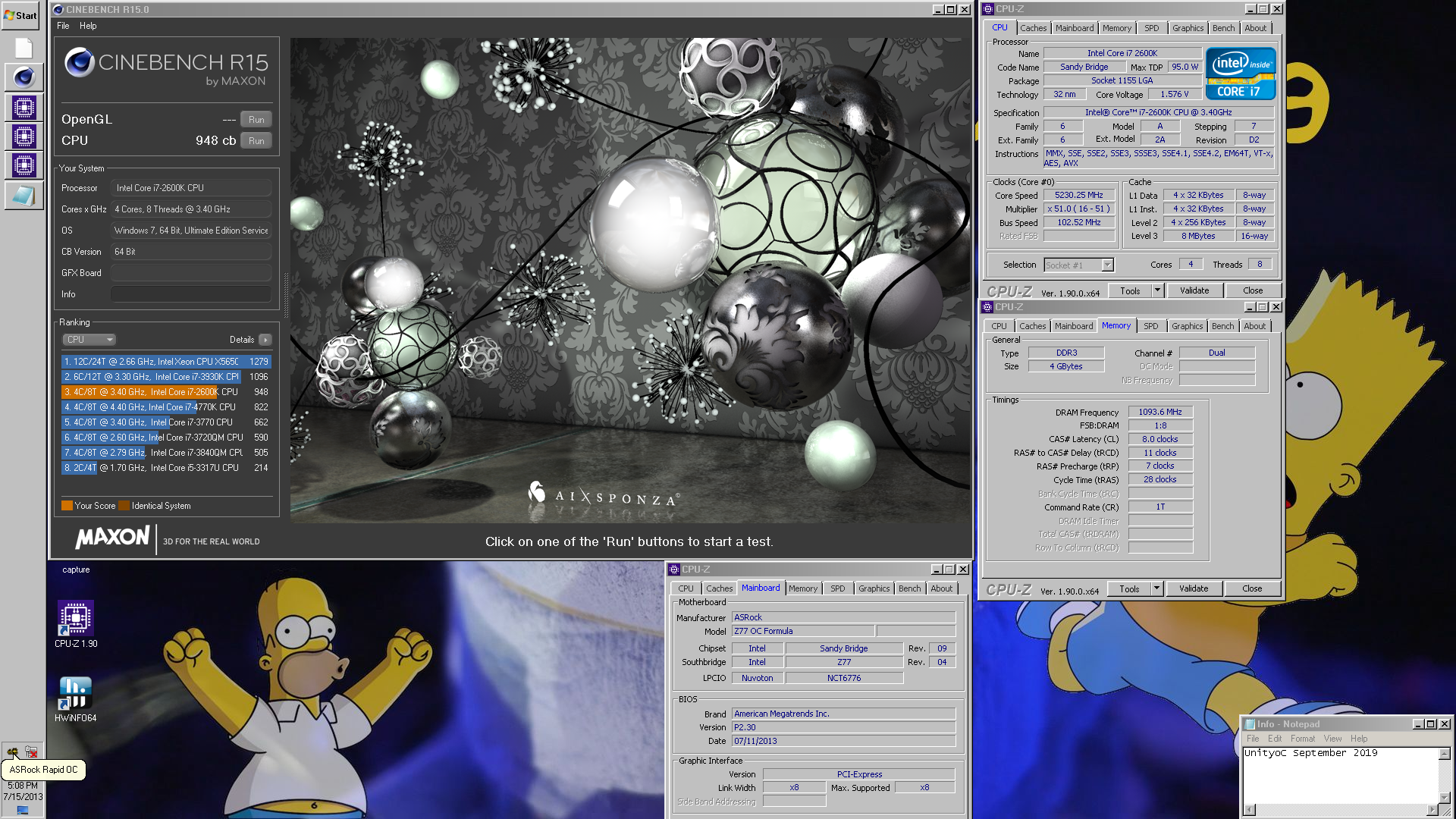Click the Show Desktop icon below the clock
1456x819 pixels.
[23, 810]
